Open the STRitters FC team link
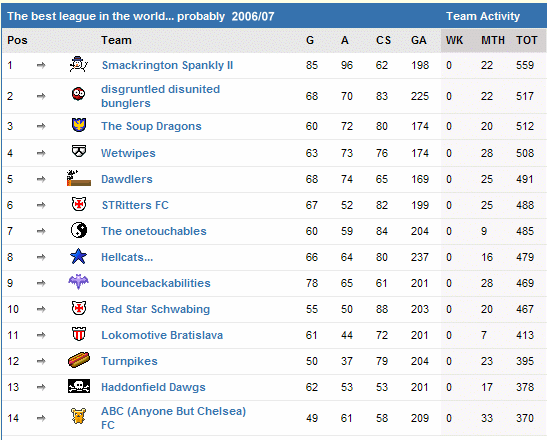This screenshot has height=440, width=547. 135,205
